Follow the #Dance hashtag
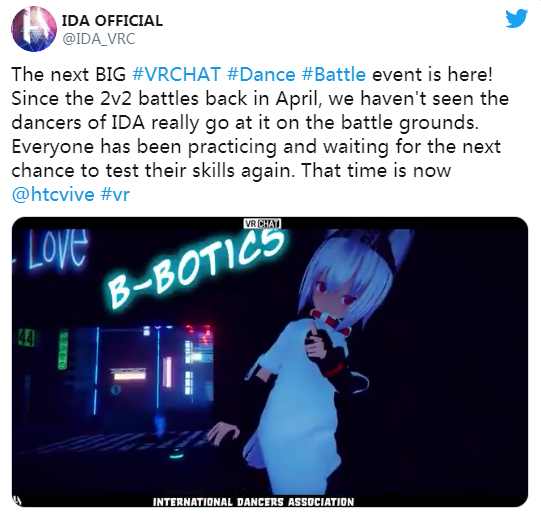 (x=261, y=74)
